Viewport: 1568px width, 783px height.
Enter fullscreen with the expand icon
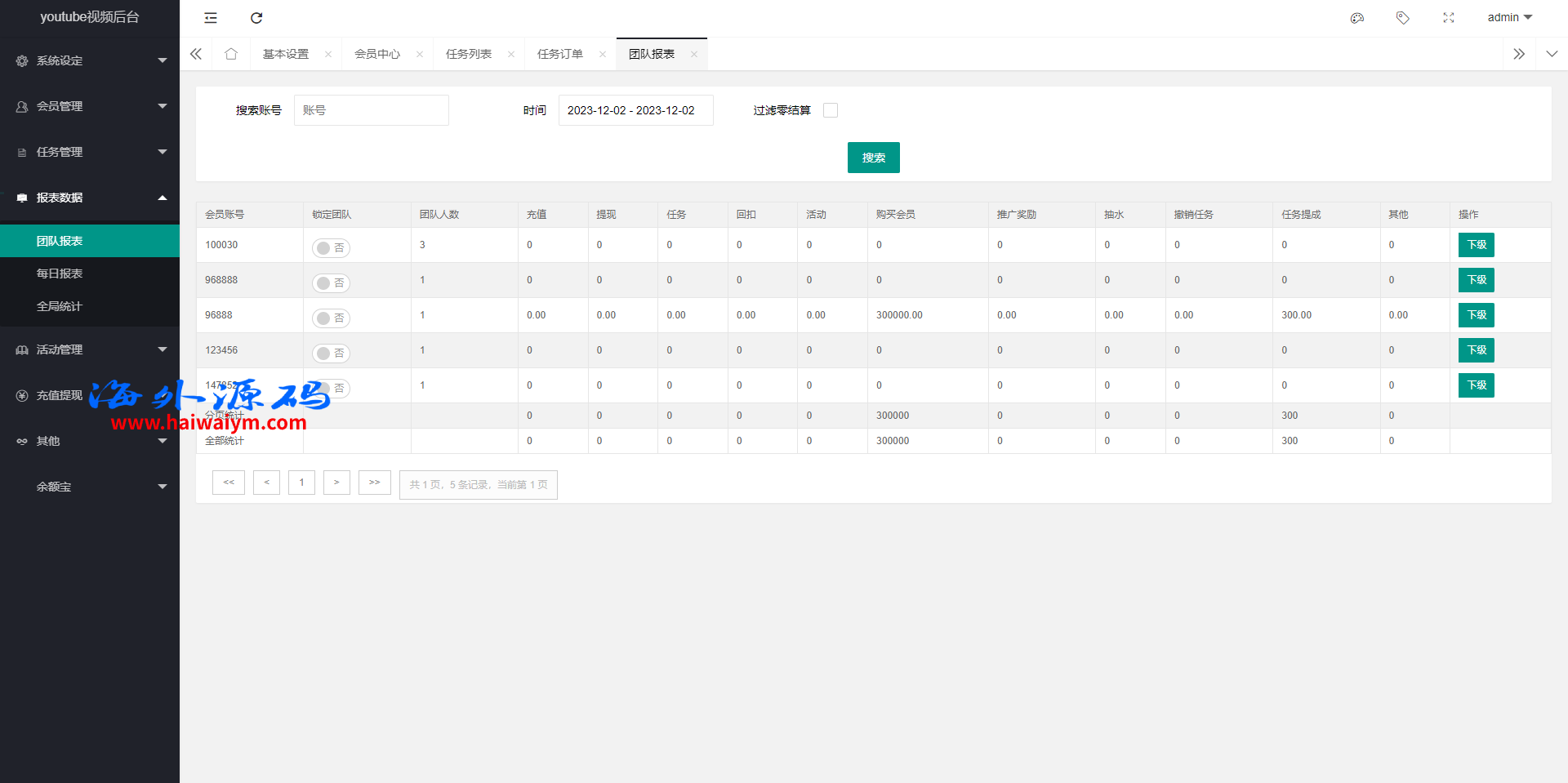point(1449,18)
